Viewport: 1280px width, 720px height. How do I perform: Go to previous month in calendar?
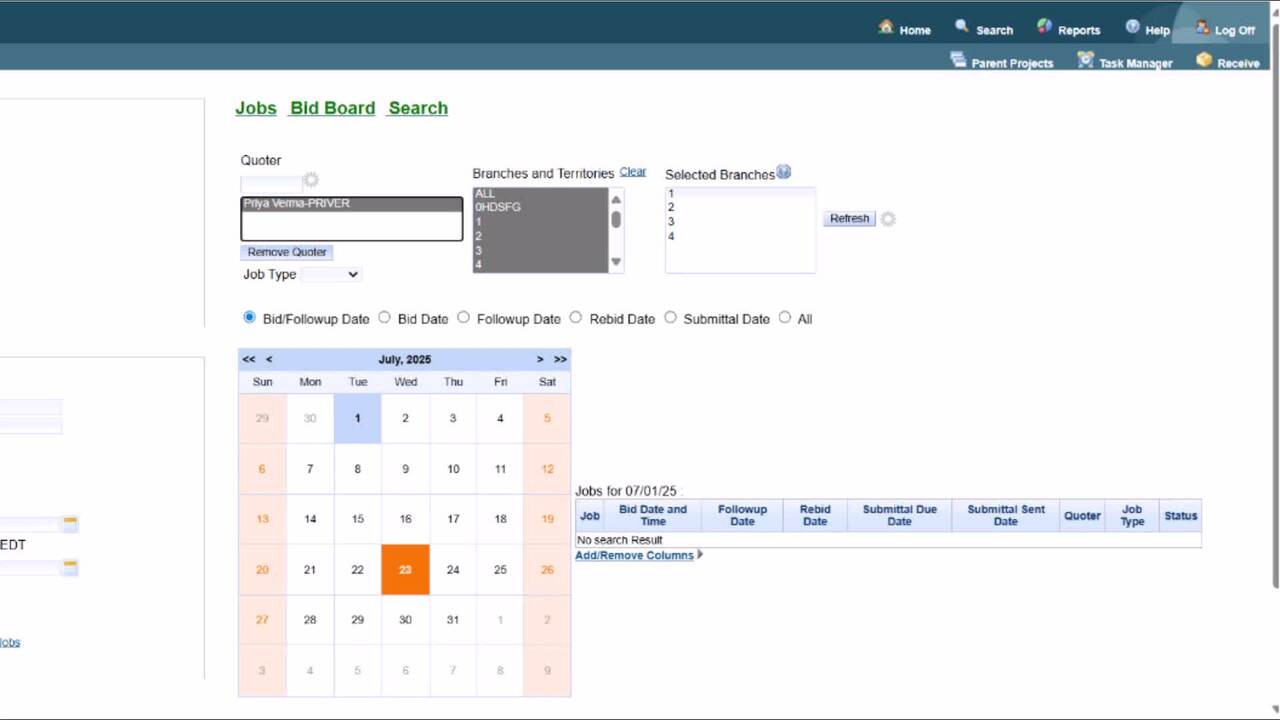[x=268, y=359]
